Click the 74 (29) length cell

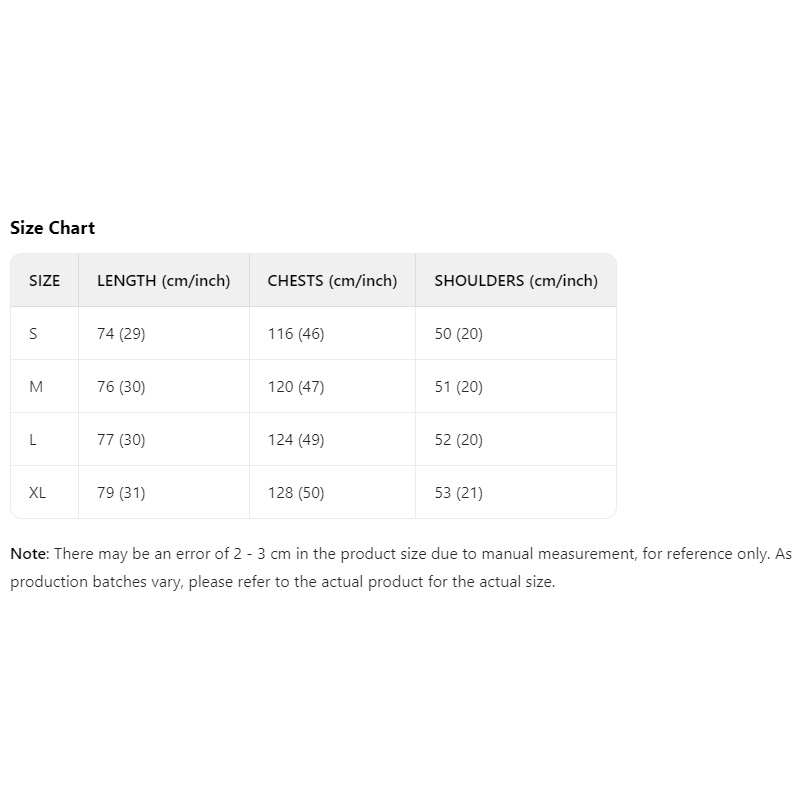pyautogui.click(x=121, y=334)
